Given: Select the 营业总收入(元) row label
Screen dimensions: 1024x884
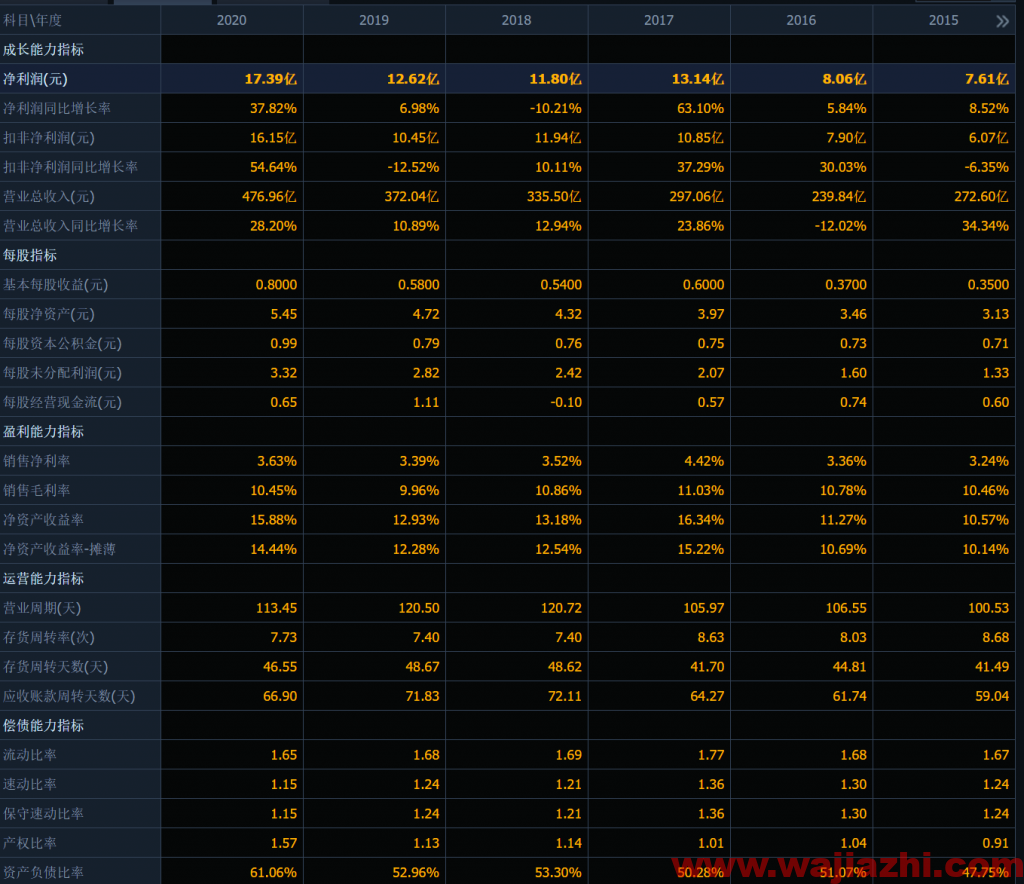Looking at the screenshot, I should tap(49, 197).
